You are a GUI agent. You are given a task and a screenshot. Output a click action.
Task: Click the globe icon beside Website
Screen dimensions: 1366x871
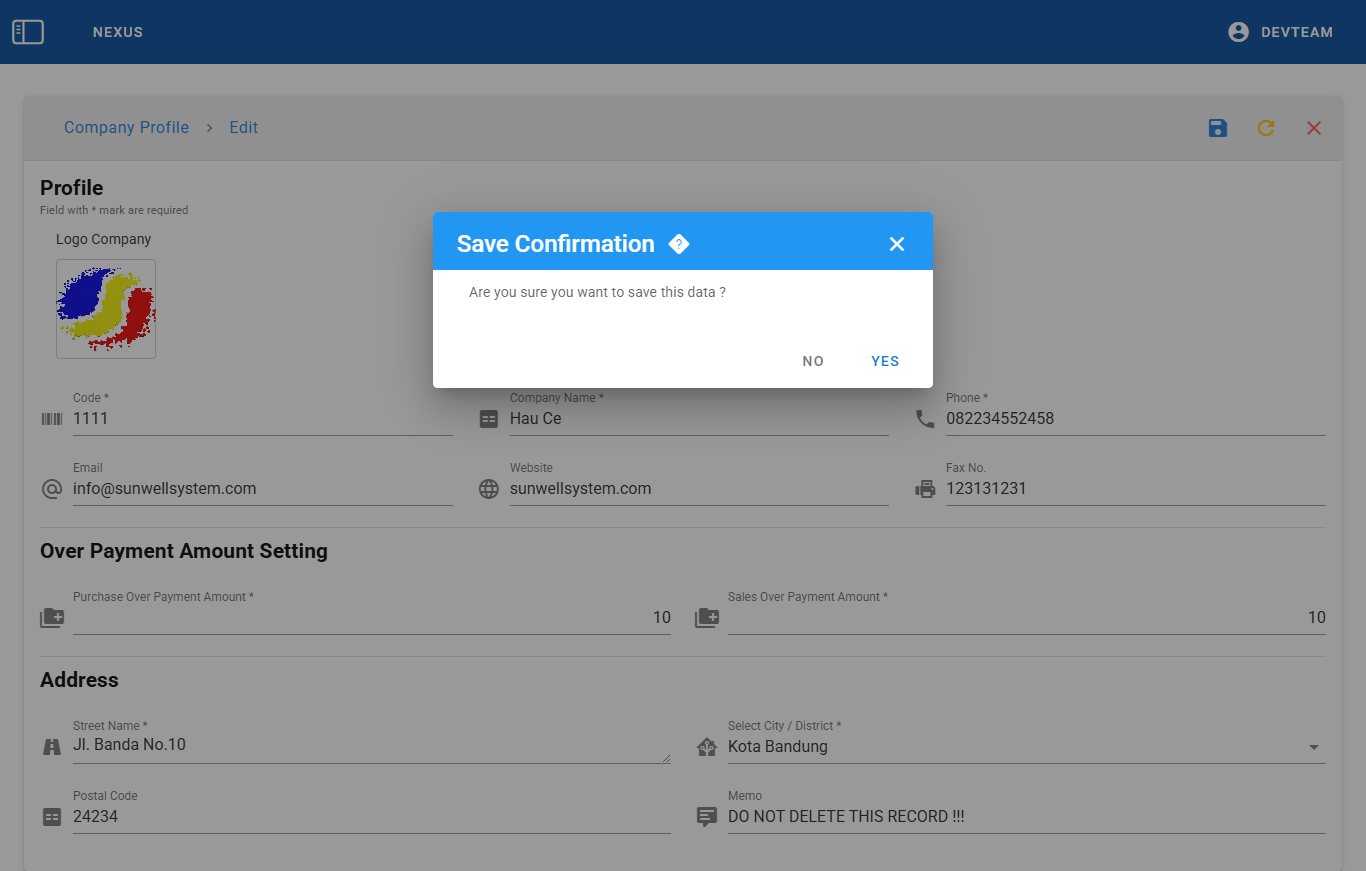(x=489, y=489)
